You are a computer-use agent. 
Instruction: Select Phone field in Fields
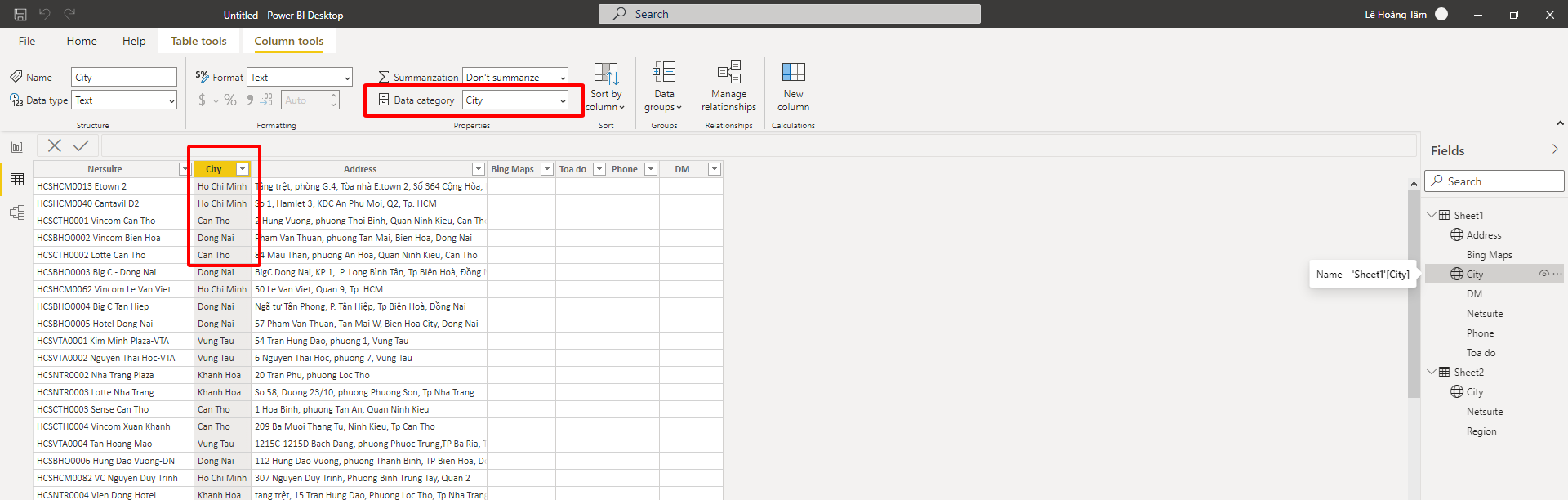coord(1480,333)
